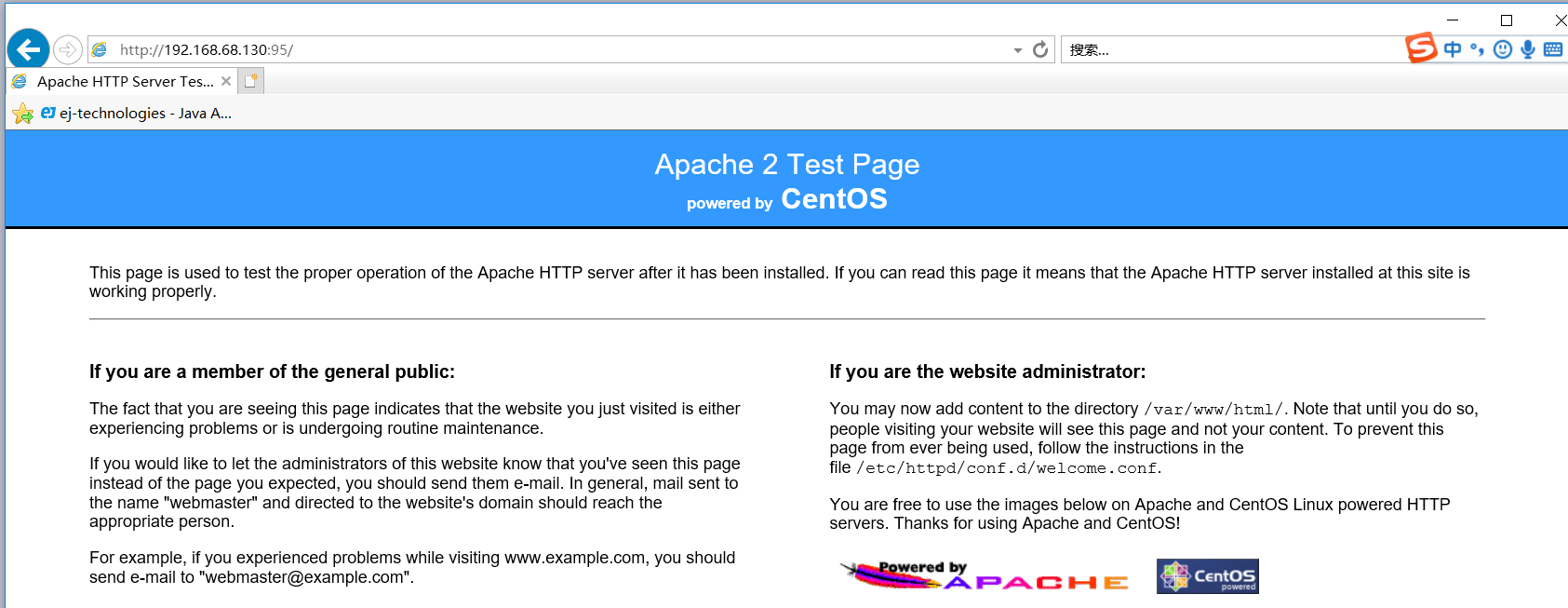Image resolution: width=1568 pixels, height=608 pixels.
Task: Expand the address bar history dropdown
Action: [1018, 50]
